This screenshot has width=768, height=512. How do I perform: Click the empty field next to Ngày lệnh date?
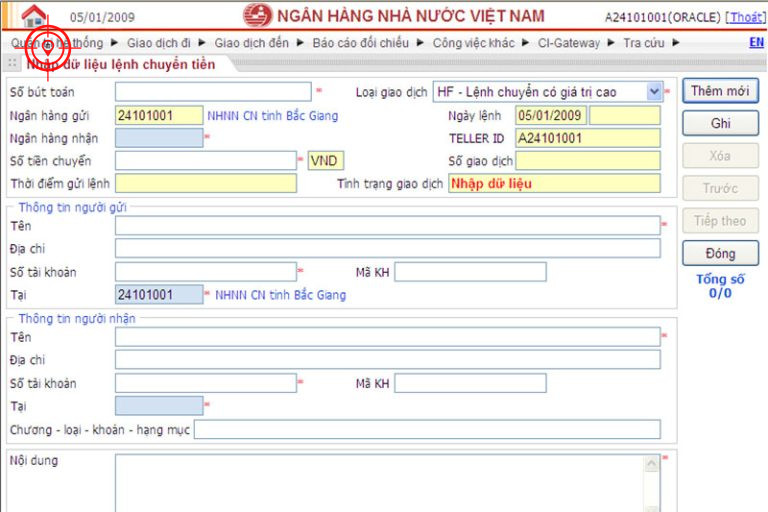(x=624, y=116)
